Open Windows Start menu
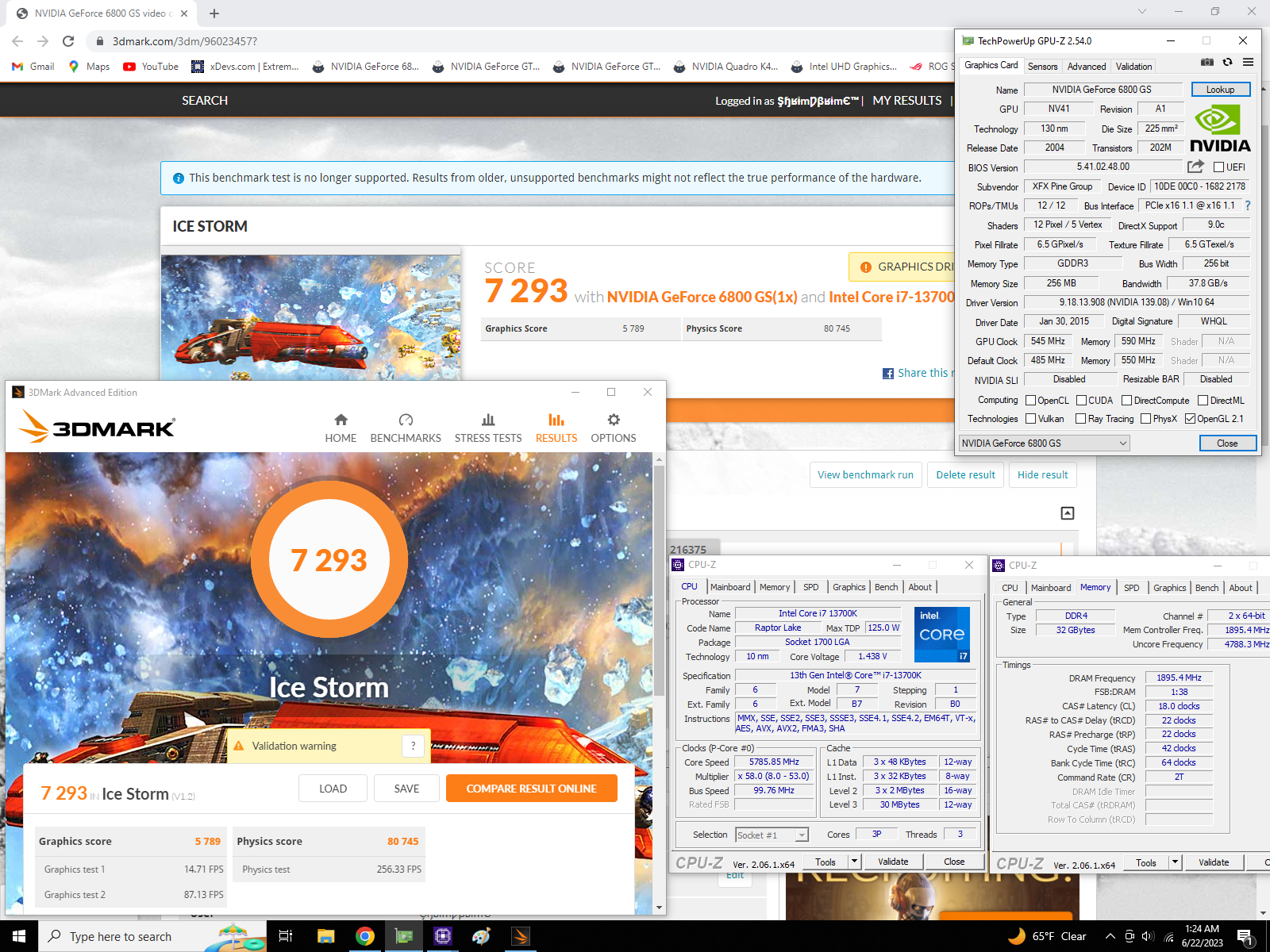 coord(19,936)
